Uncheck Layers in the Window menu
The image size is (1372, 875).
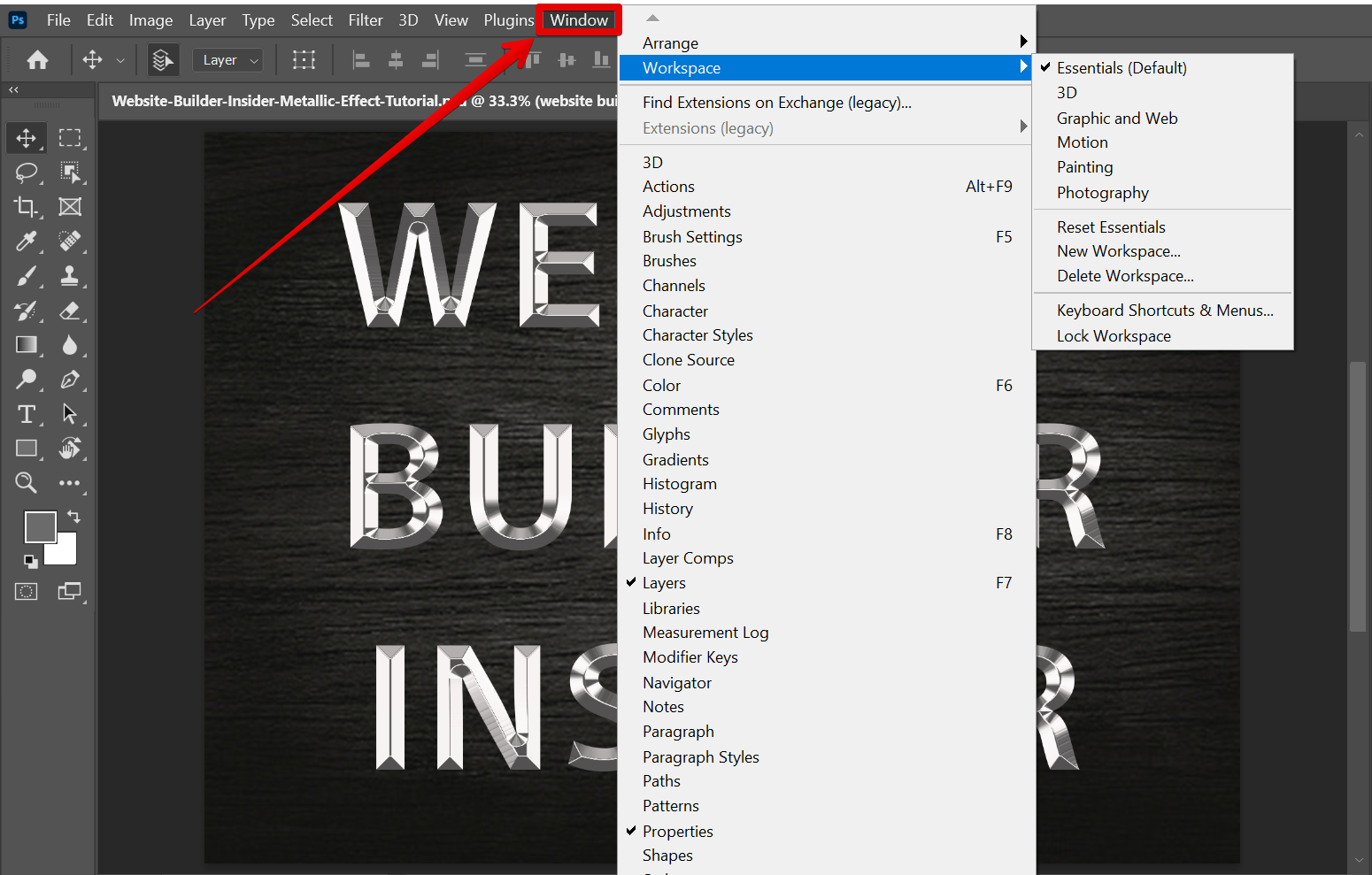pos(664,582)
